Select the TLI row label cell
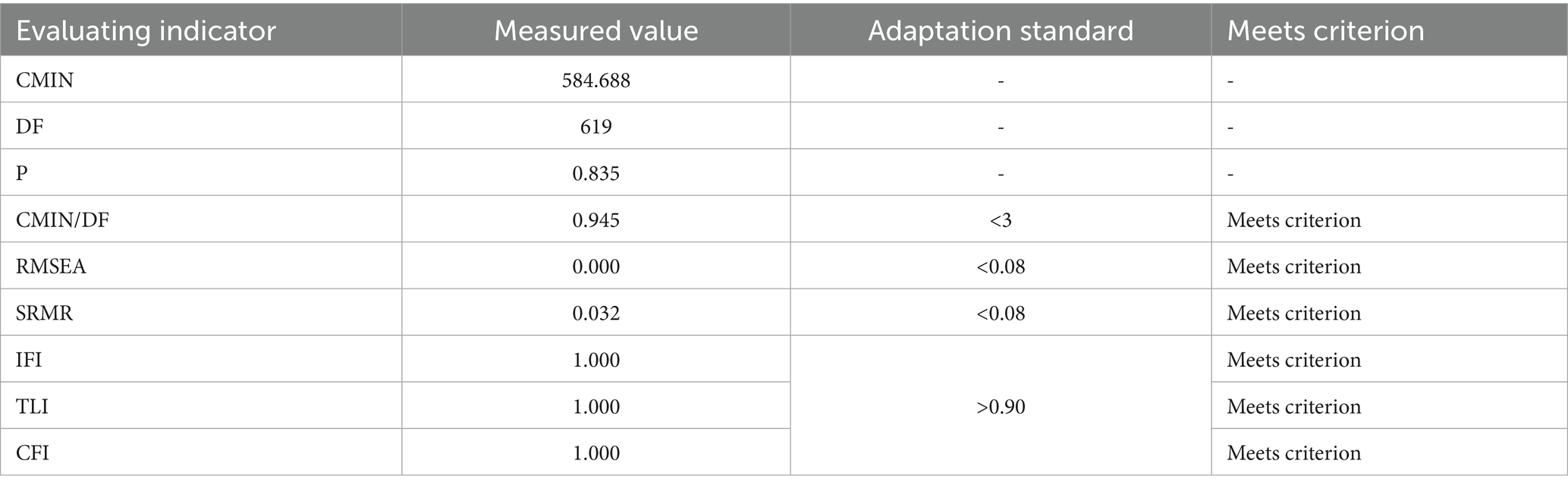 [x=32, y=406]
